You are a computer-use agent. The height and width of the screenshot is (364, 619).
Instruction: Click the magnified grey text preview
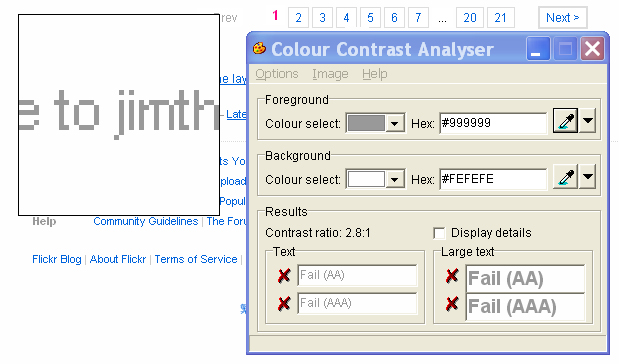(119, 115)
